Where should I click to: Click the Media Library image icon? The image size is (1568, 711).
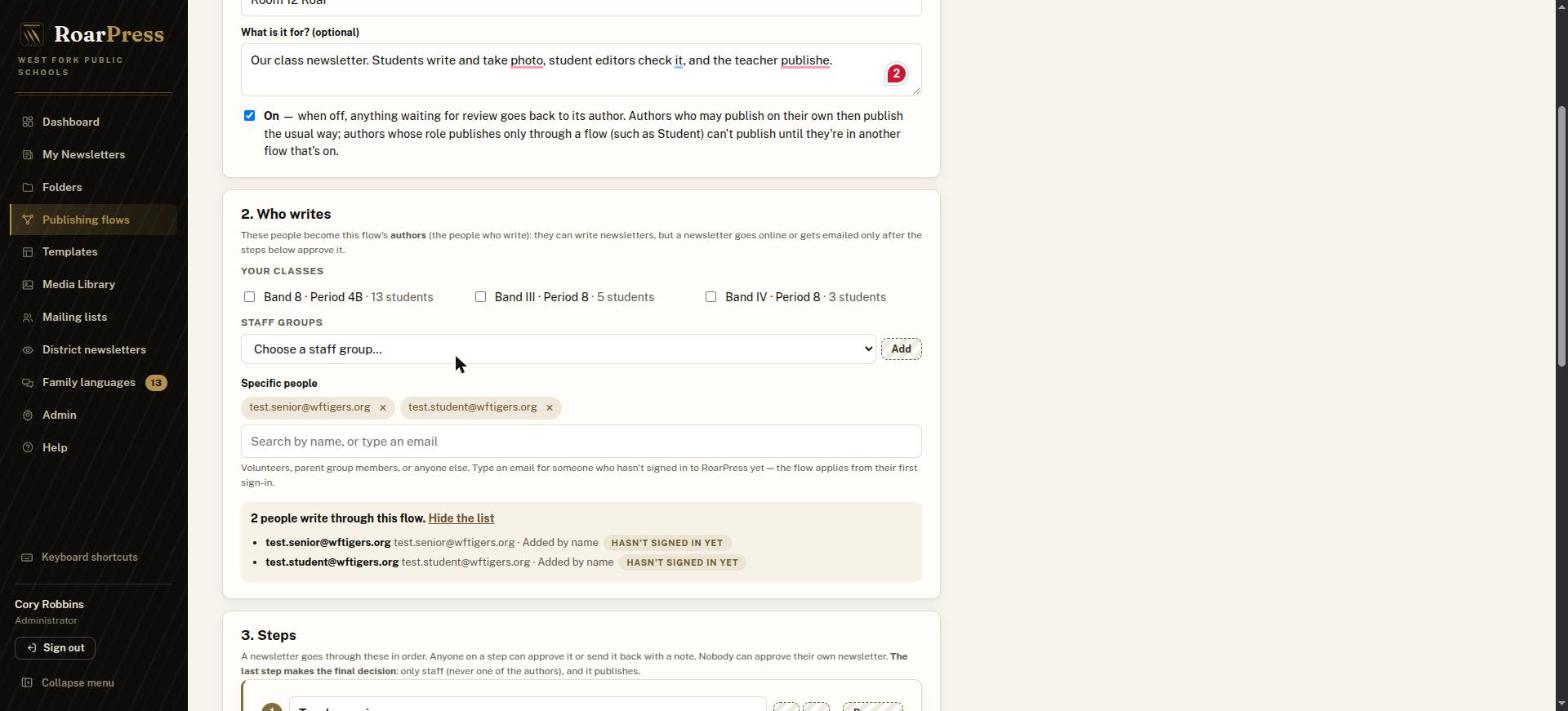27,285
